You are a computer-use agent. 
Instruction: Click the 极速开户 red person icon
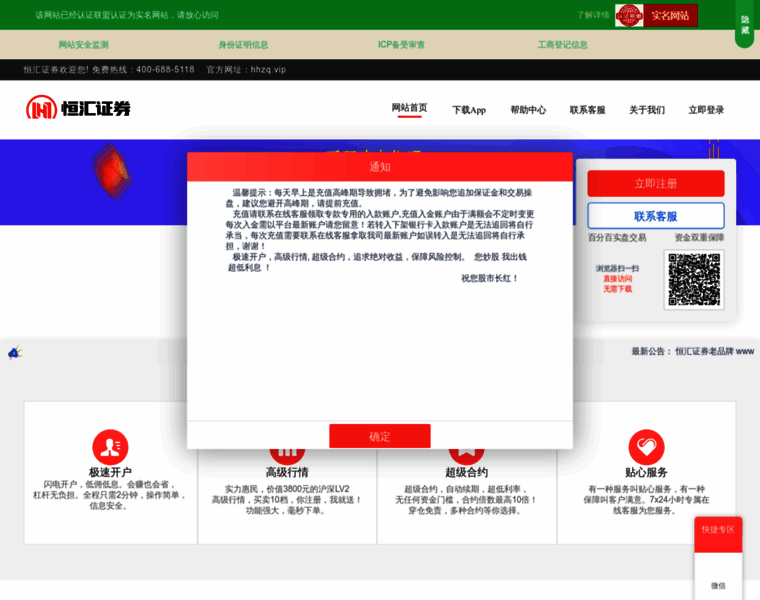click(x=110, y=447)
